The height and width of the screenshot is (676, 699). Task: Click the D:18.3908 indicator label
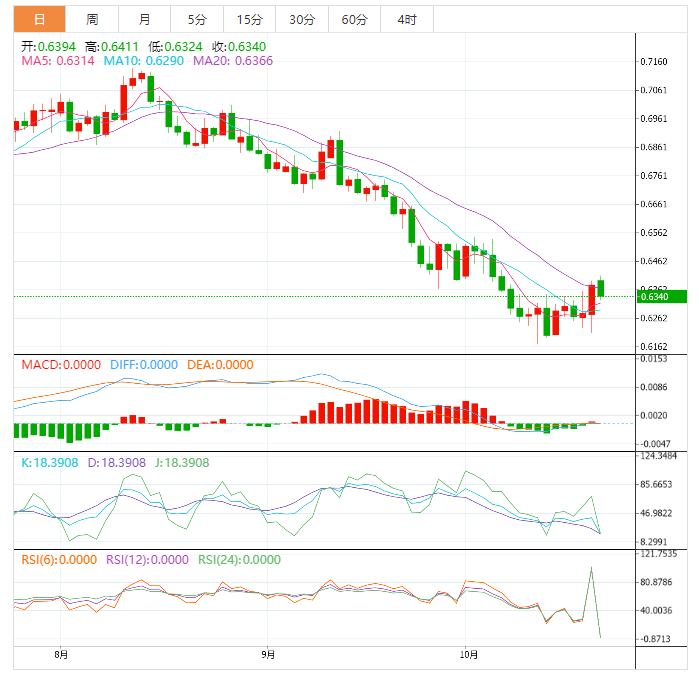(117, 462)
